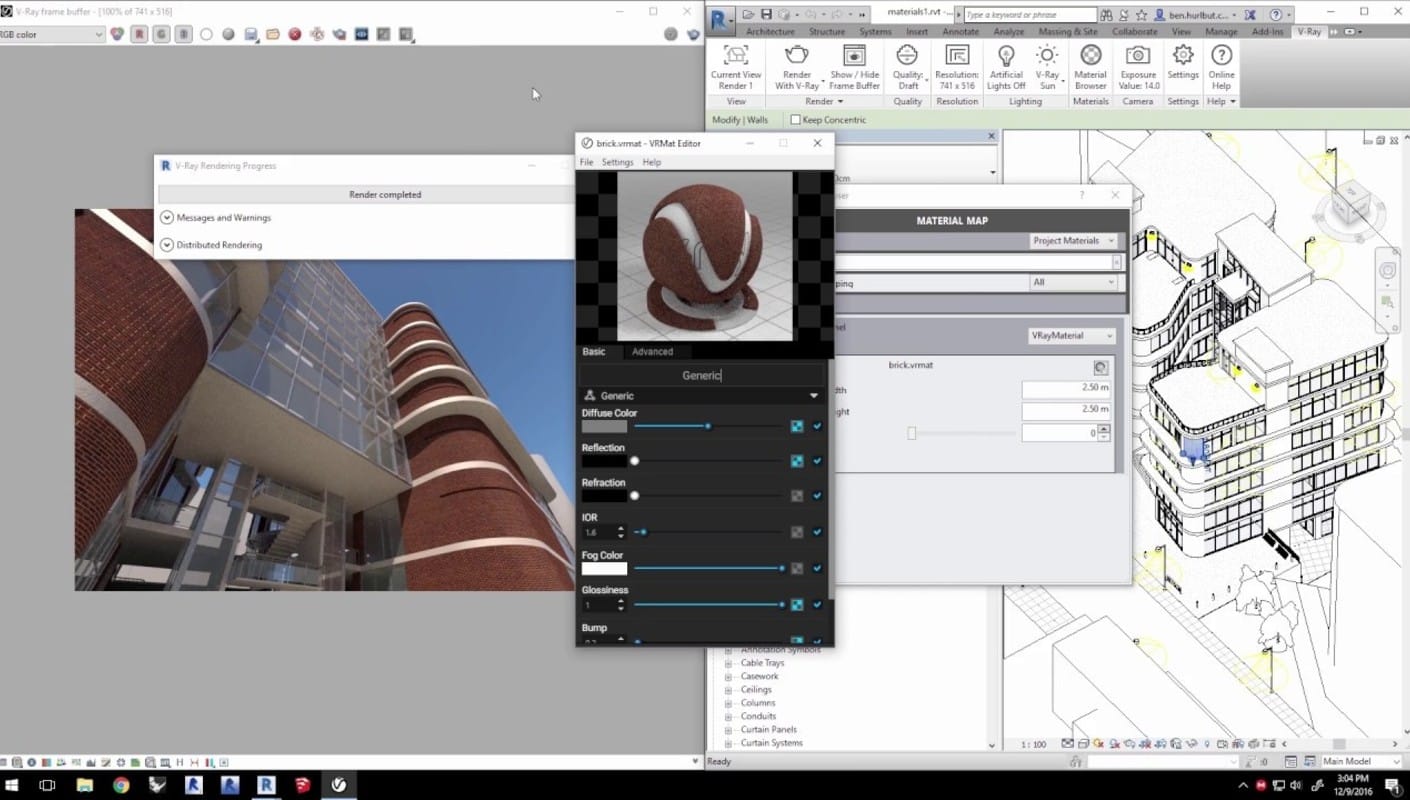
Task: Click the white Fog Color swatch
Action: point(604,568)
